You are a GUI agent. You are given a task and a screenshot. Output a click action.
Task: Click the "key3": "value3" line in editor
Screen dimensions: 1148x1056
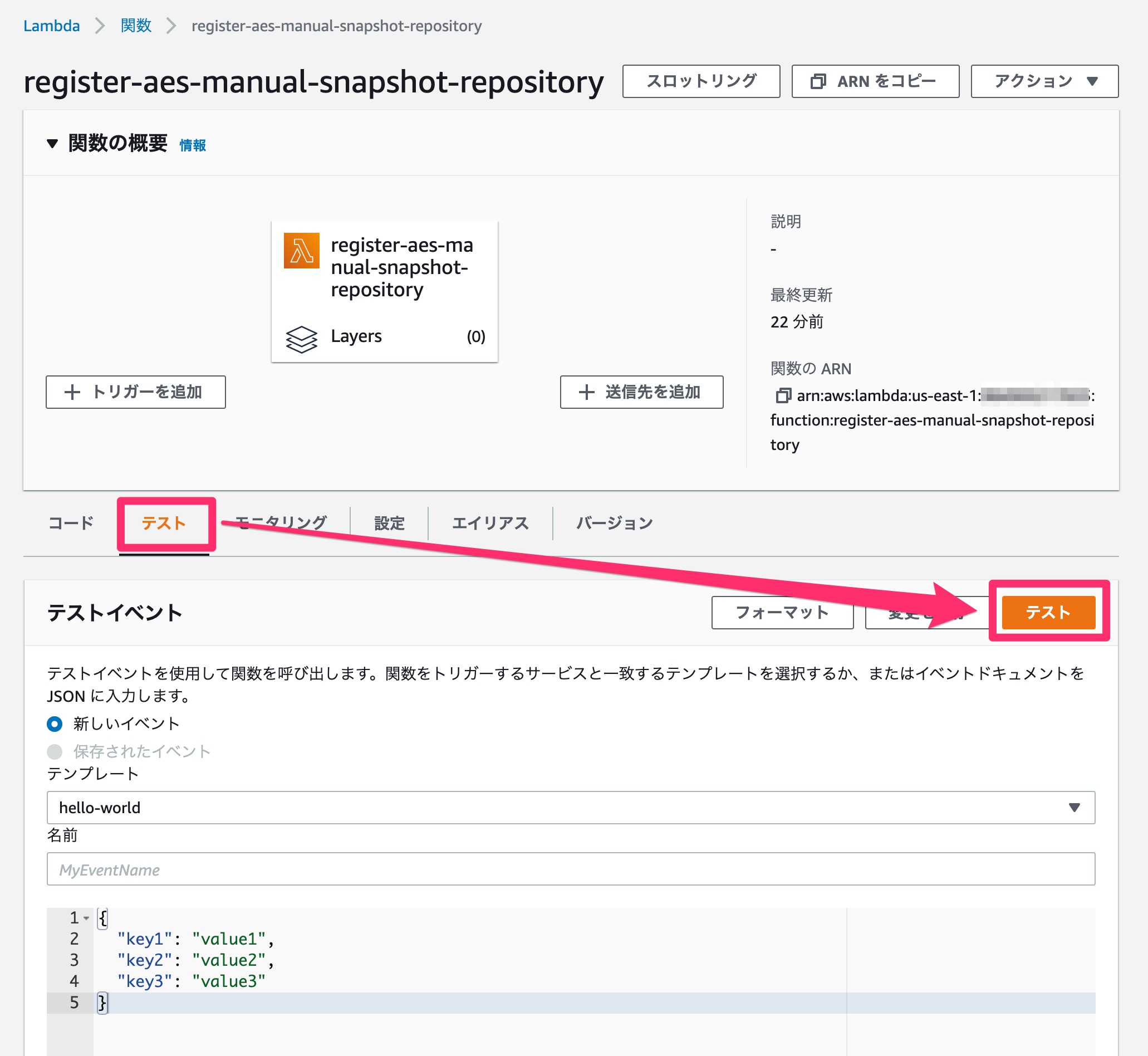coord(192,981)
